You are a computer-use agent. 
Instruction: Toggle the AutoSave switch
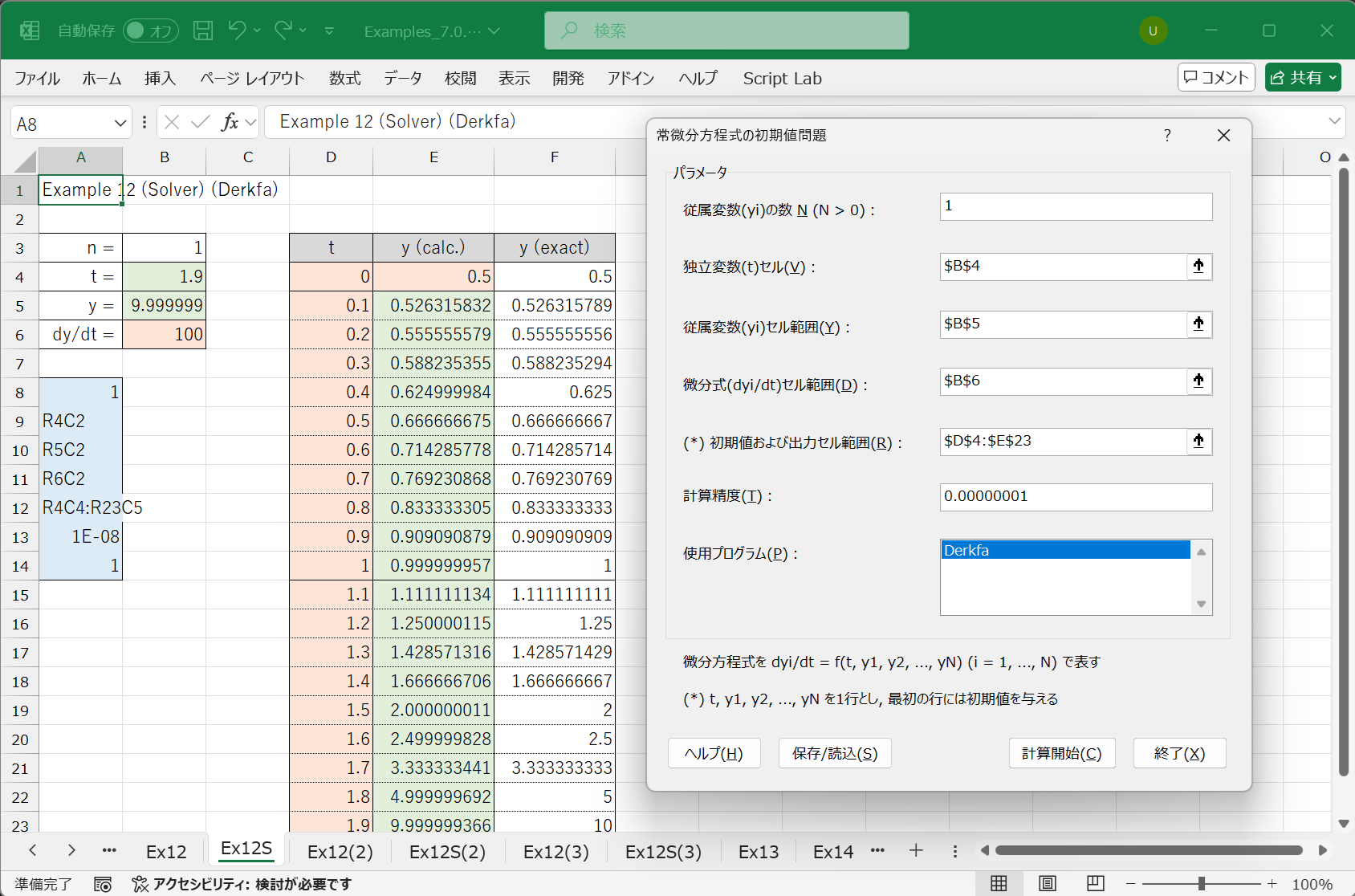(x=150, y=31)
